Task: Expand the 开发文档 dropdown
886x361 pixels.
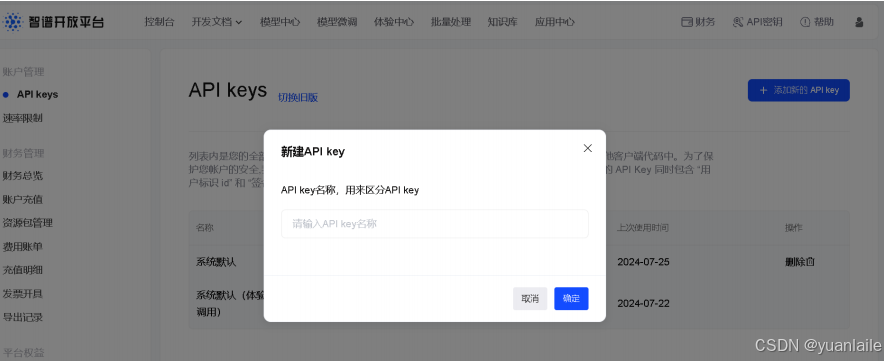Action: pyautogui.click(x=217, y=22)
